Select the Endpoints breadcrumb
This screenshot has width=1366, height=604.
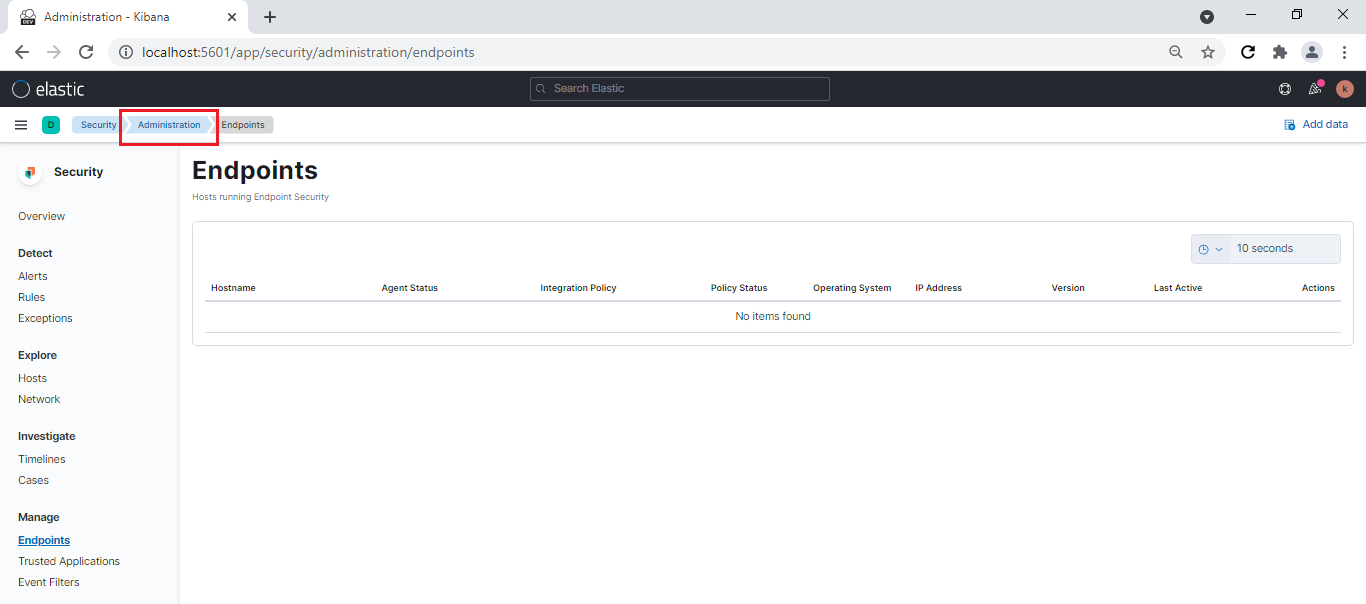244,124
